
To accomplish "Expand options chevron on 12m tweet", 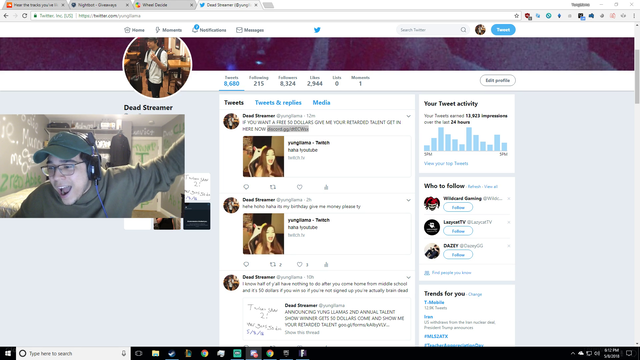I will (408, 116).
